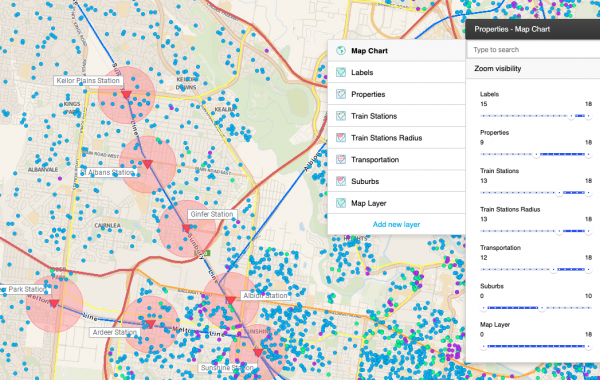This screenshot has height=380, width=600.
Task: Click the Map Layer icon
Action: pos(341,203)
